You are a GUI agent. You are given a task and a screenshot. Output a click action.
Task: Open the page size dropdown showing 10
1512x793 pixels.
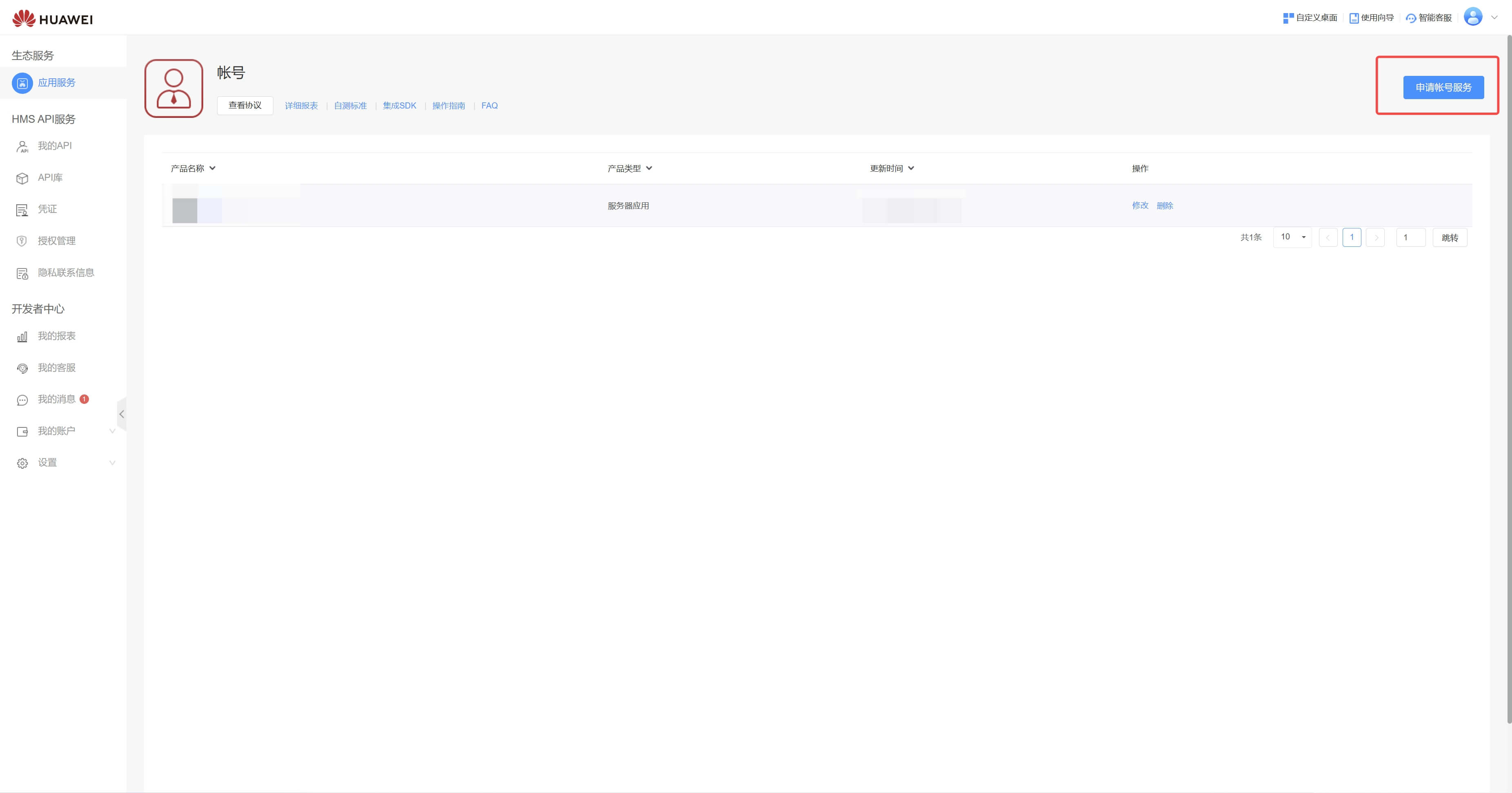[1292, 237]
